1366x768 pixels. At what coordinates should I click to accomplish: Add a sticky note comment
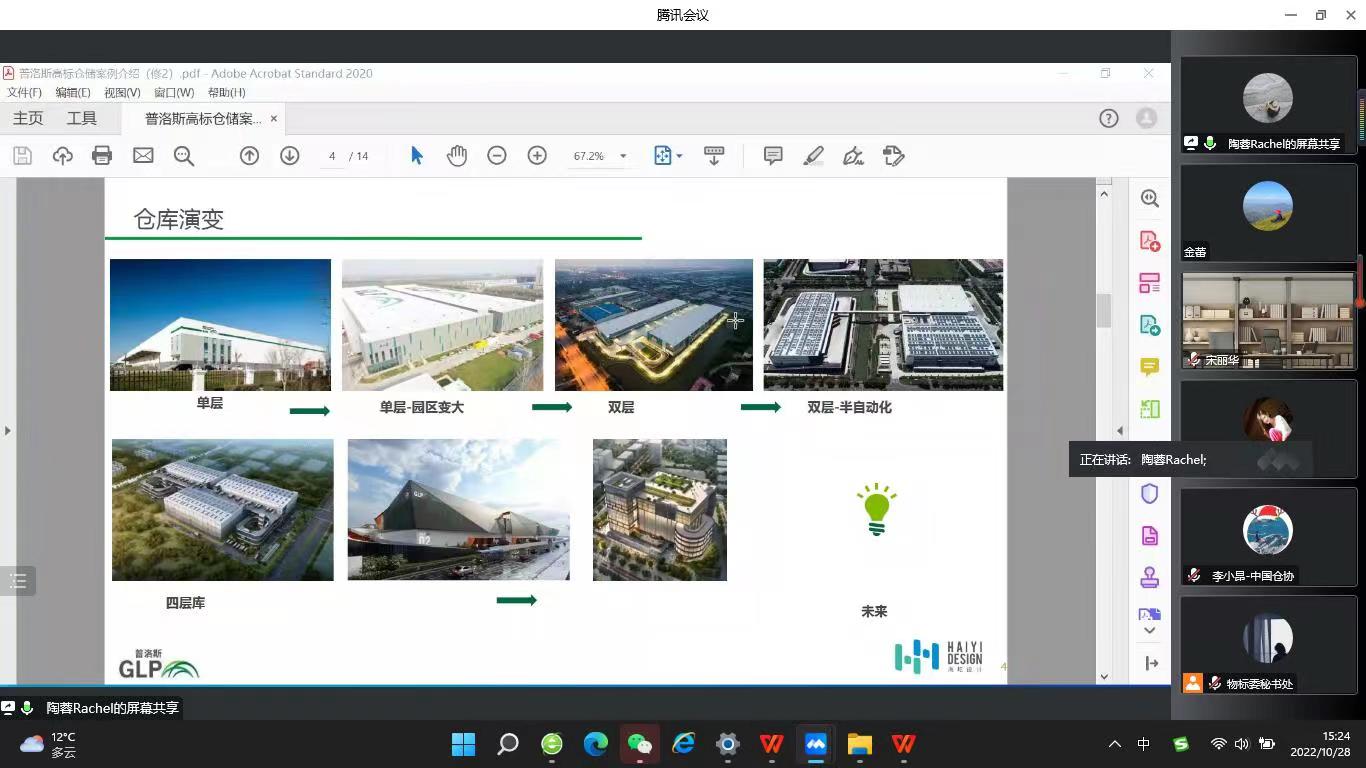point(773,156)
